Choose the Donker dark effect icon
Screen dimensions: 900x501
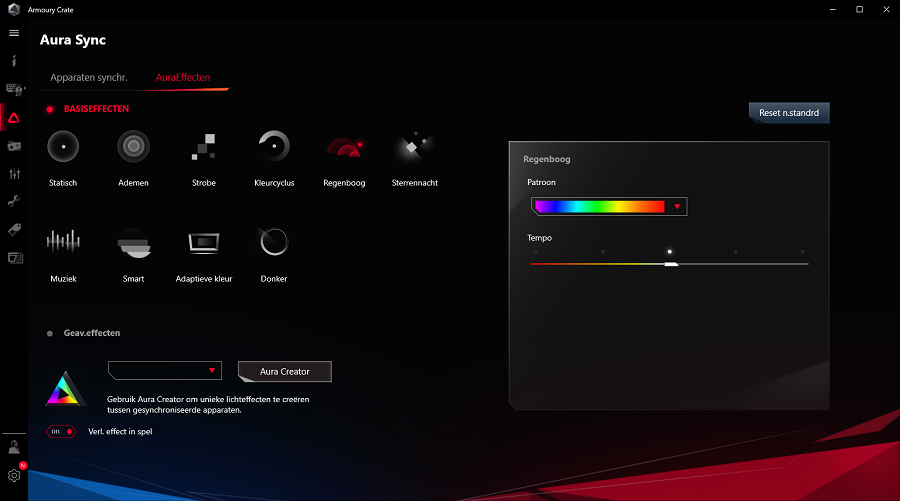tap(274, 242)
